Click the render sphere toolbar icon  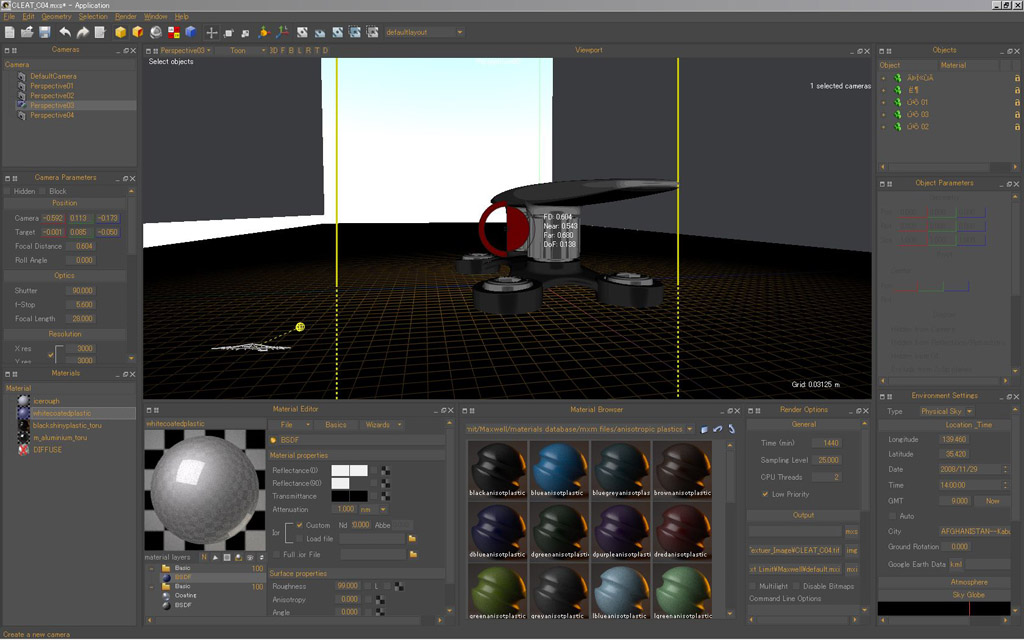(x=156, y=32)
